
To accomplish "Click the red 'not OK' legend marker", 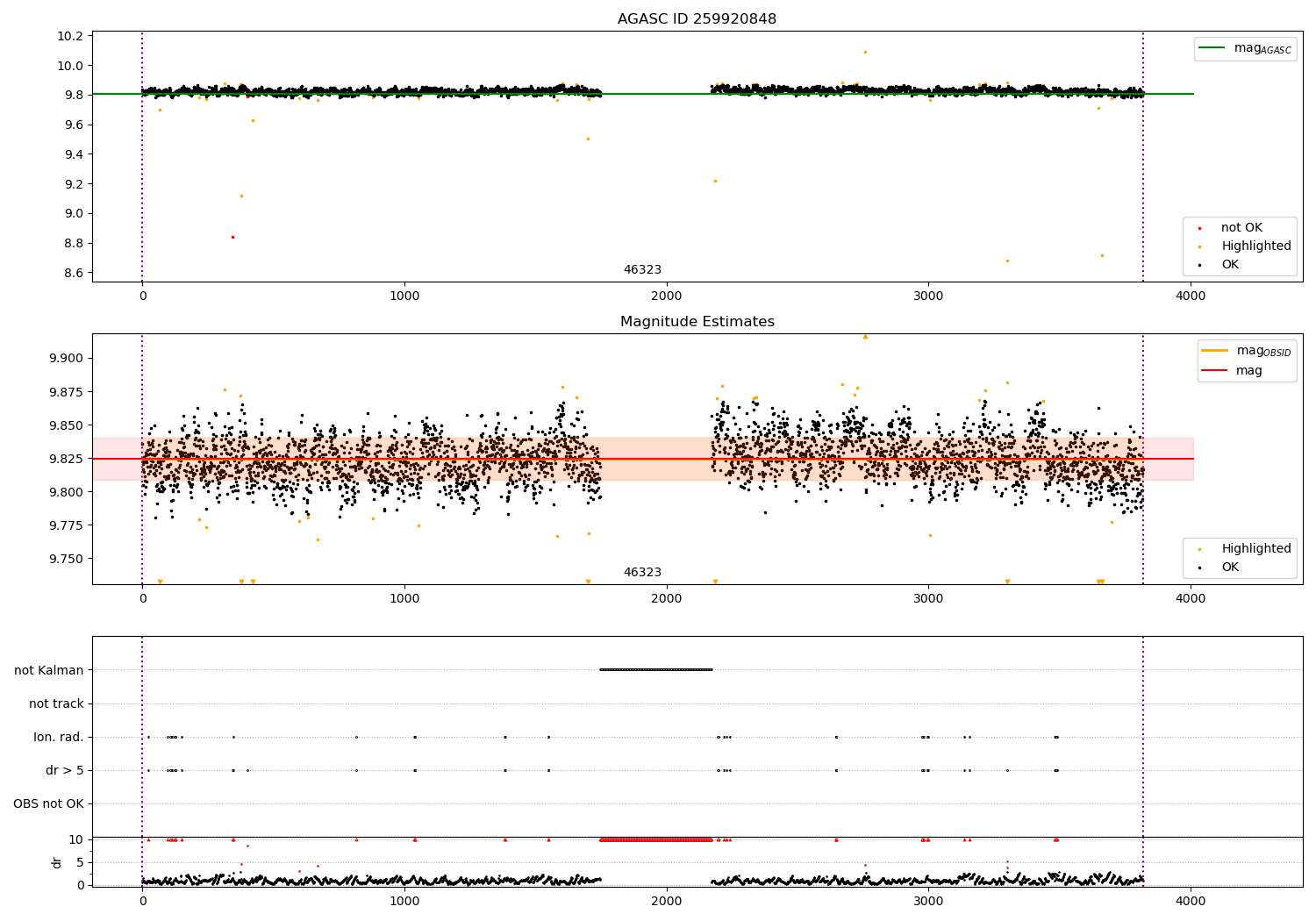I will point(1199,228).
